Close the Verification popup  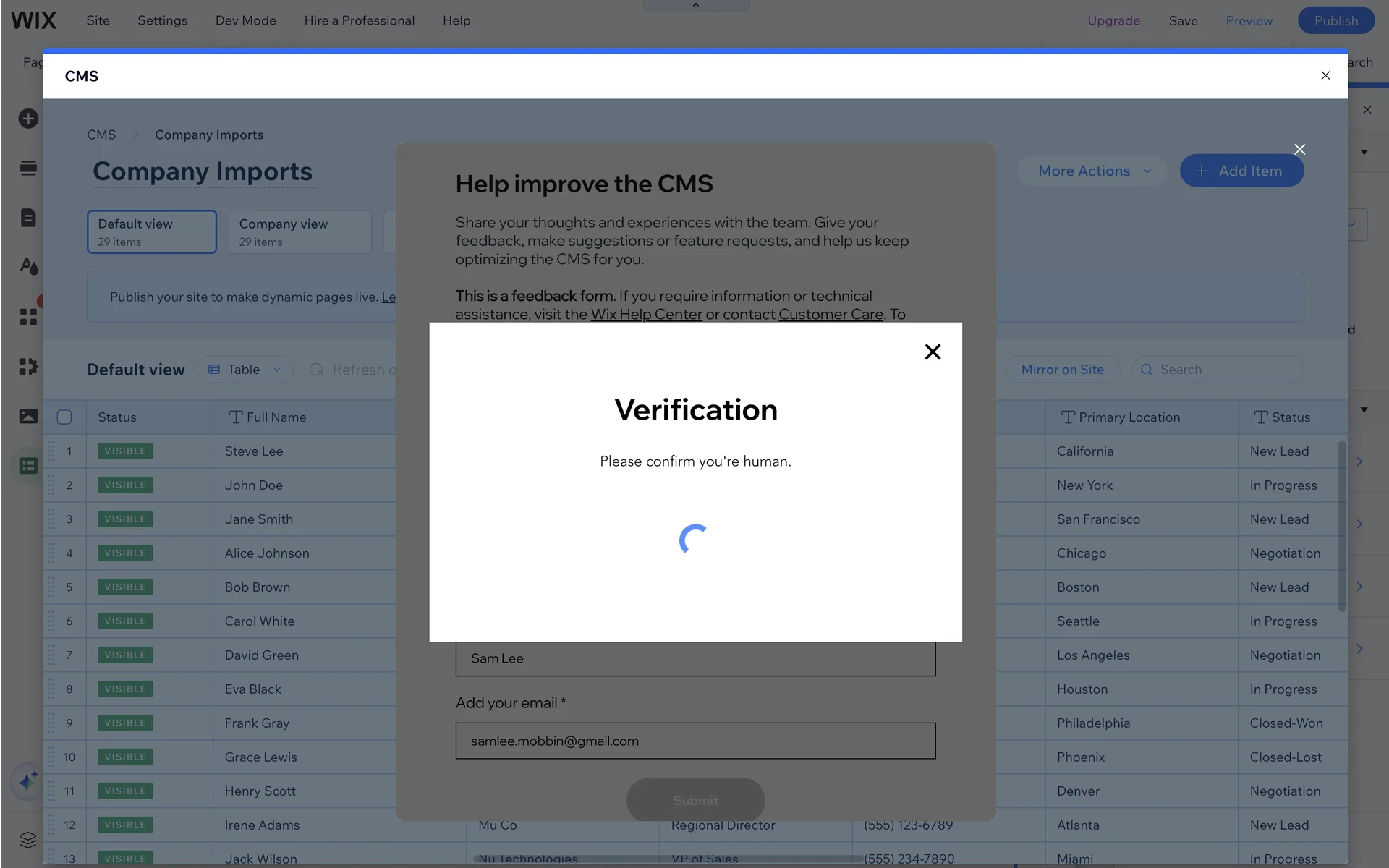933,352
